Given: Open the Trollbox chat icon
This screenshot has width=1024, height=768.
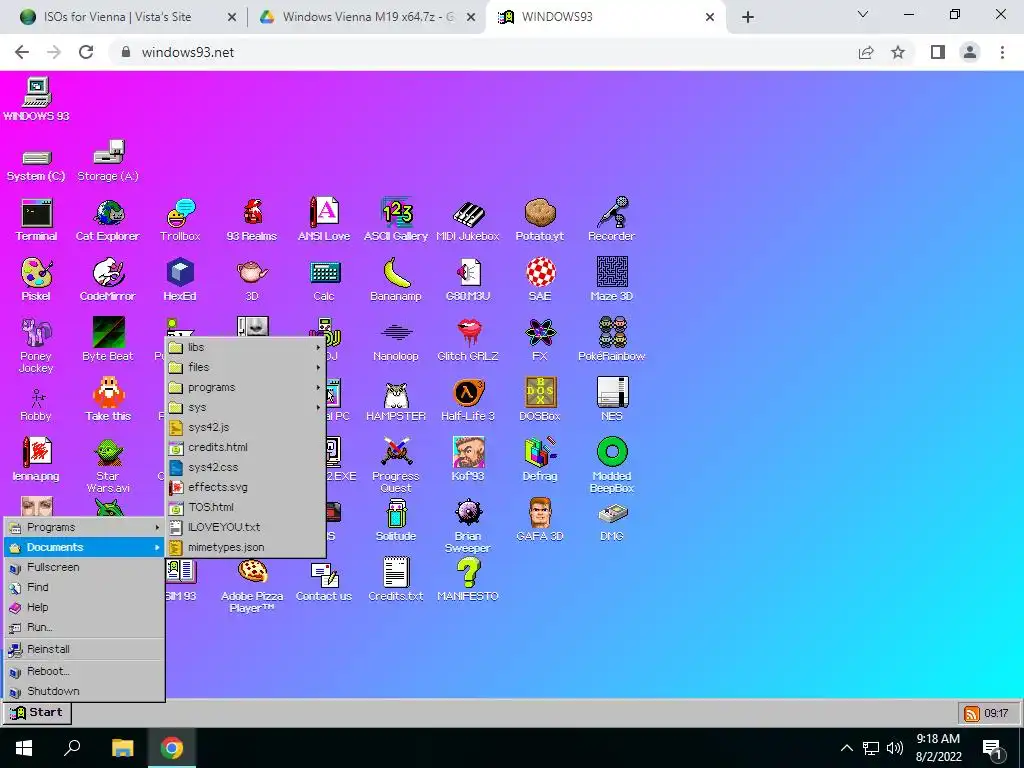Looking at the screenshot, I should [x=180, y=219].
